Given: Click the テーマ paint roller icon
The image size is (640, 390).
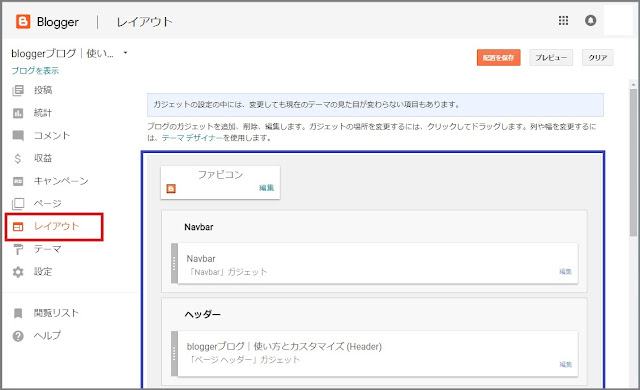Looking at the screenshot, I should 18,249.
